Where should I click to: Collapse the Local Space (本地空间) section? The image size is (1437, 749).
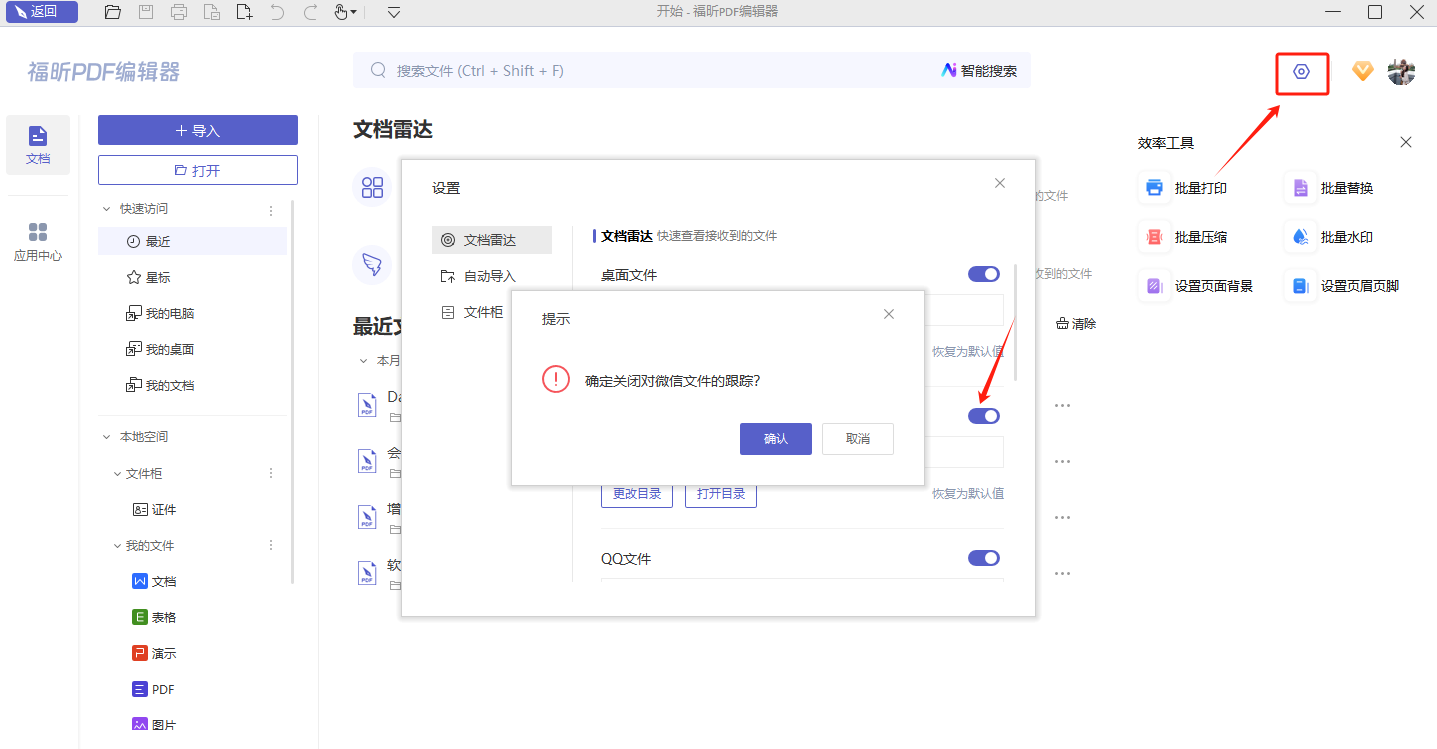tap(107, 437)
